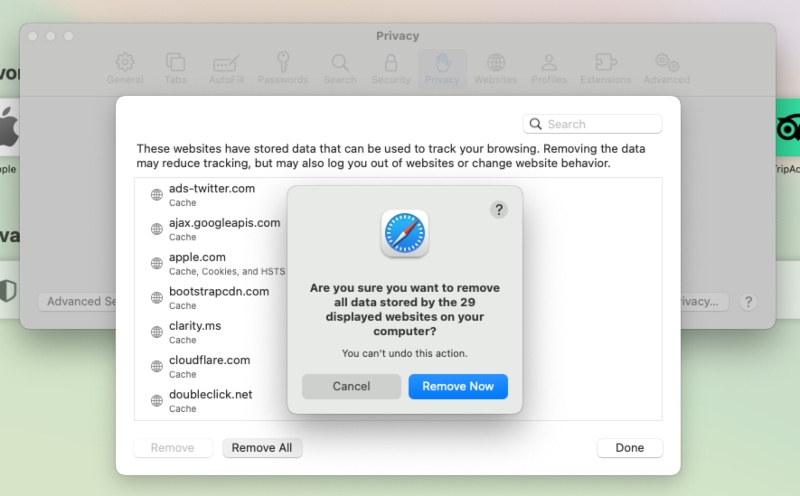Open the AutoFill settings tab

click(x=226, y=69)
